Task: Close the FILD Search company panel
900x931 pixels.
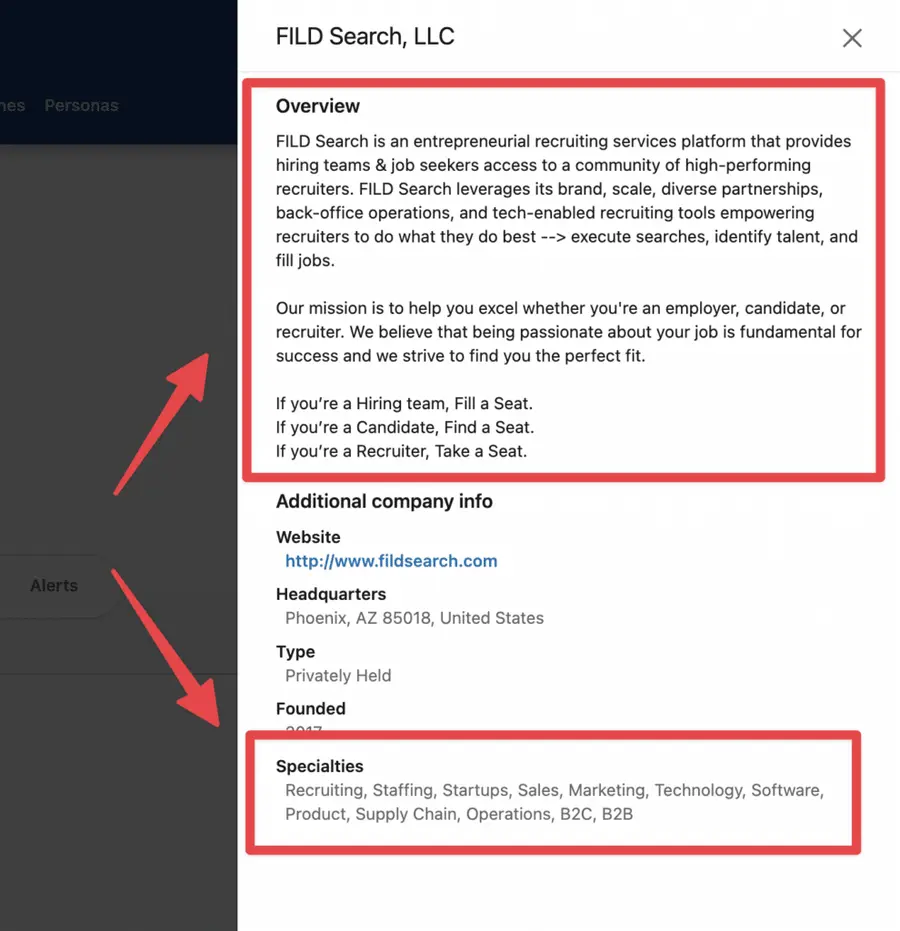Action: (x=852, y=38)
